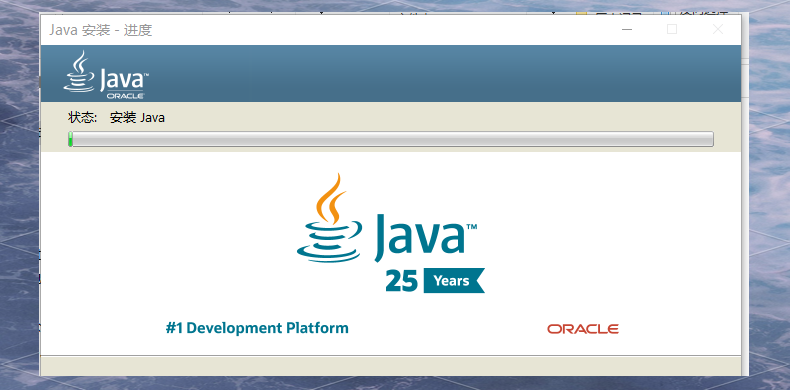The height and width of the screenshot is (390, 790).
Task: Click the Java logo in the header banner
Action: tap(106, 75)
